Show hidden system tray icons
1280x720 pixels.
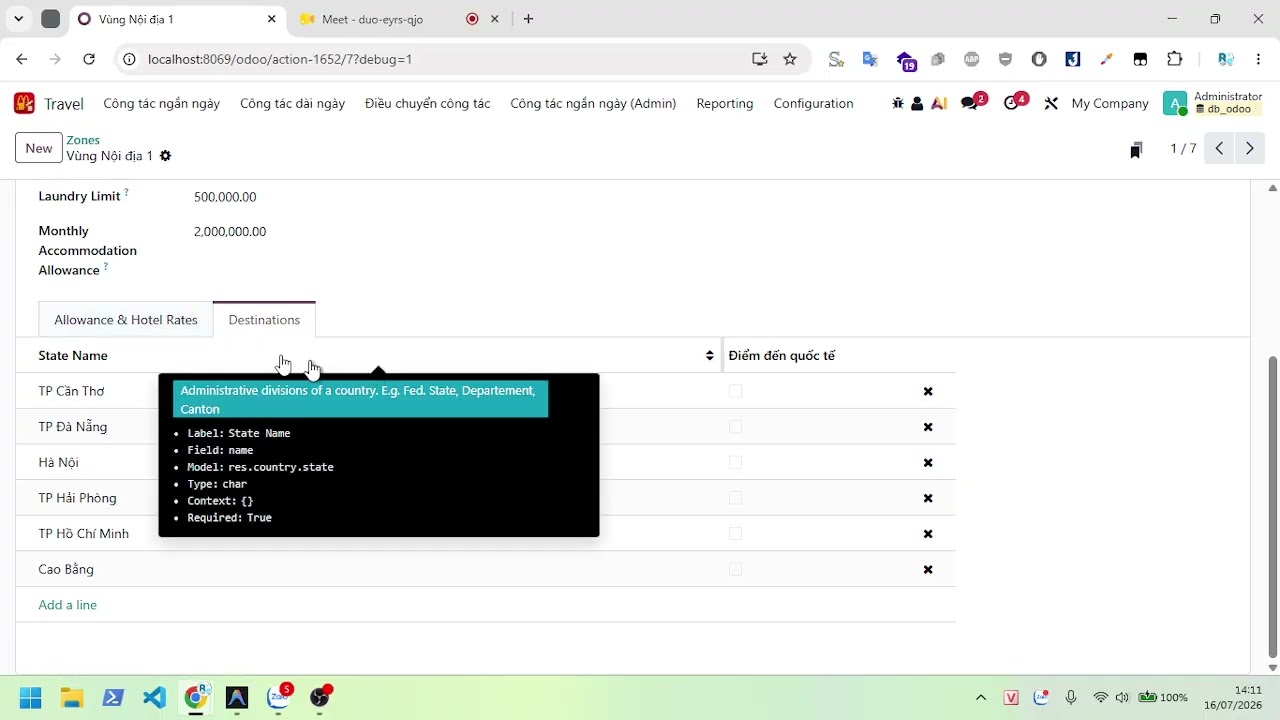tap(981, 697)
